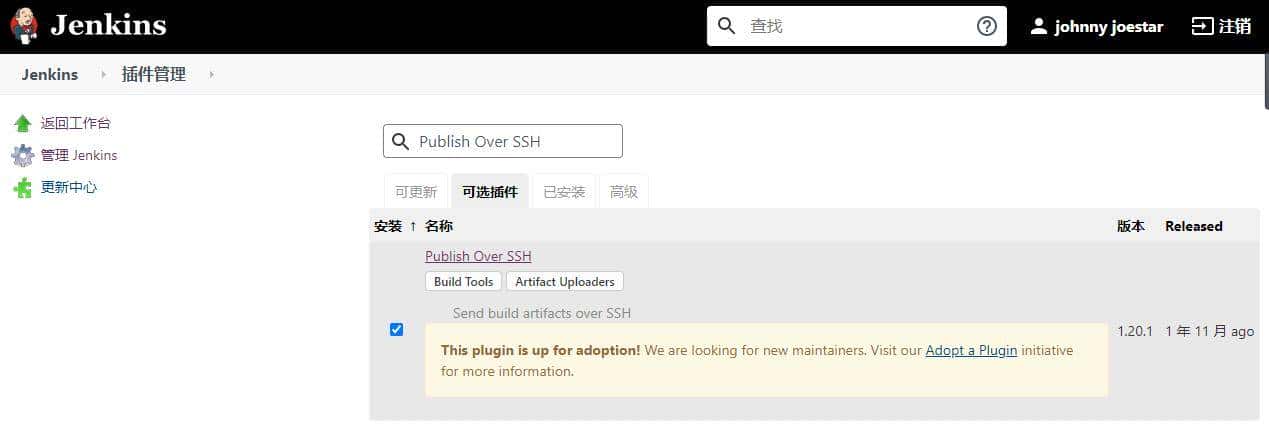Click the gear icon for Manage Jenkins
Viewport: 1269px width, 441px height.
[22, 156]
